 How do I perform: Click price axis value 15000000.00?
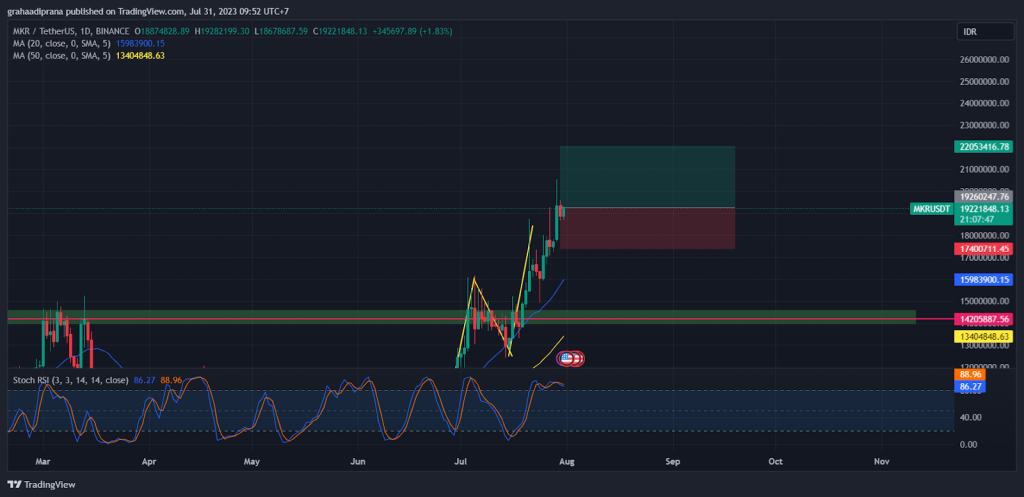click(x=984, y=302)
